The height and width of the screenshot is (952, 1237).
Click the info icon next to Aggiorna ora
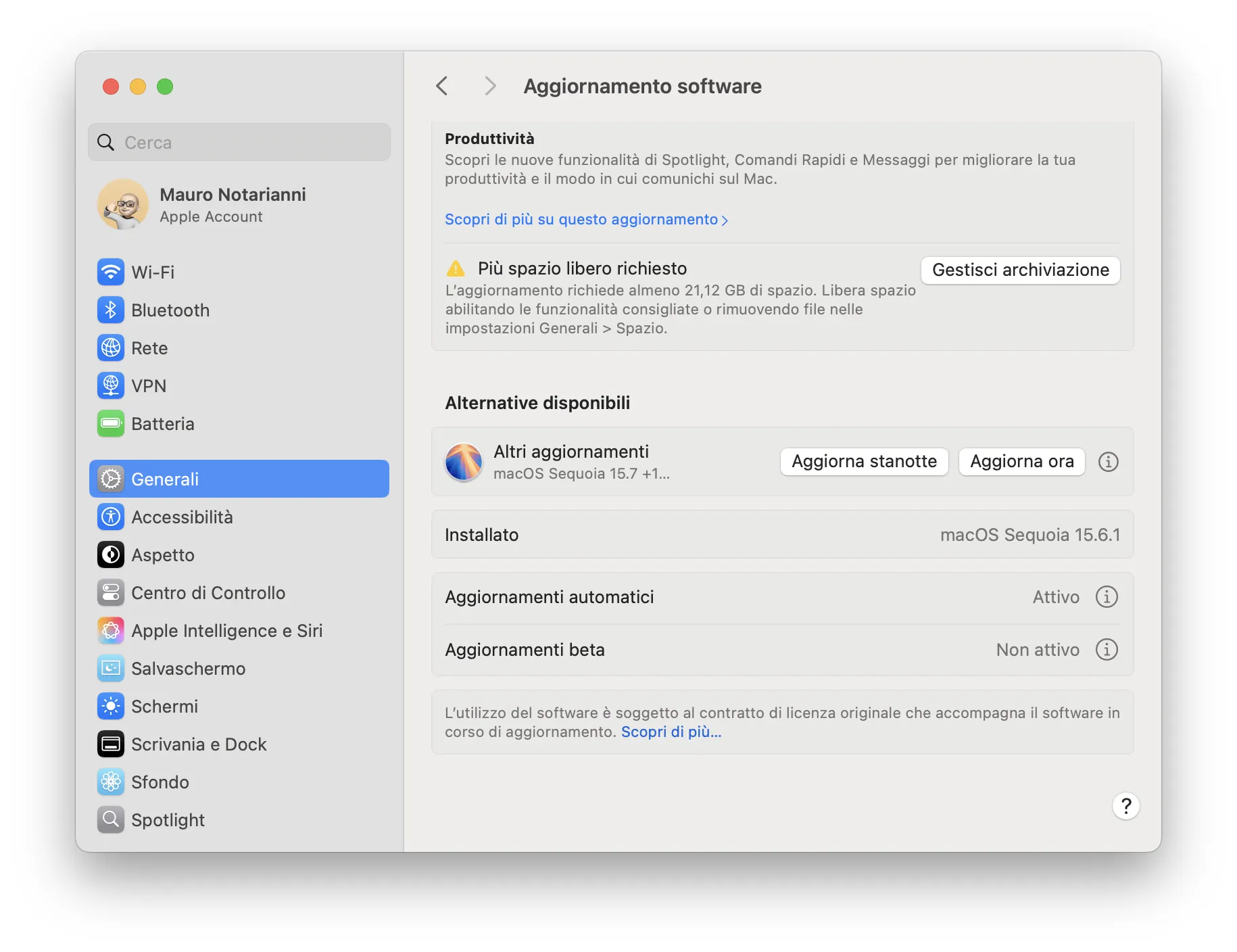pyautogui.click(x=1108, y=462)
